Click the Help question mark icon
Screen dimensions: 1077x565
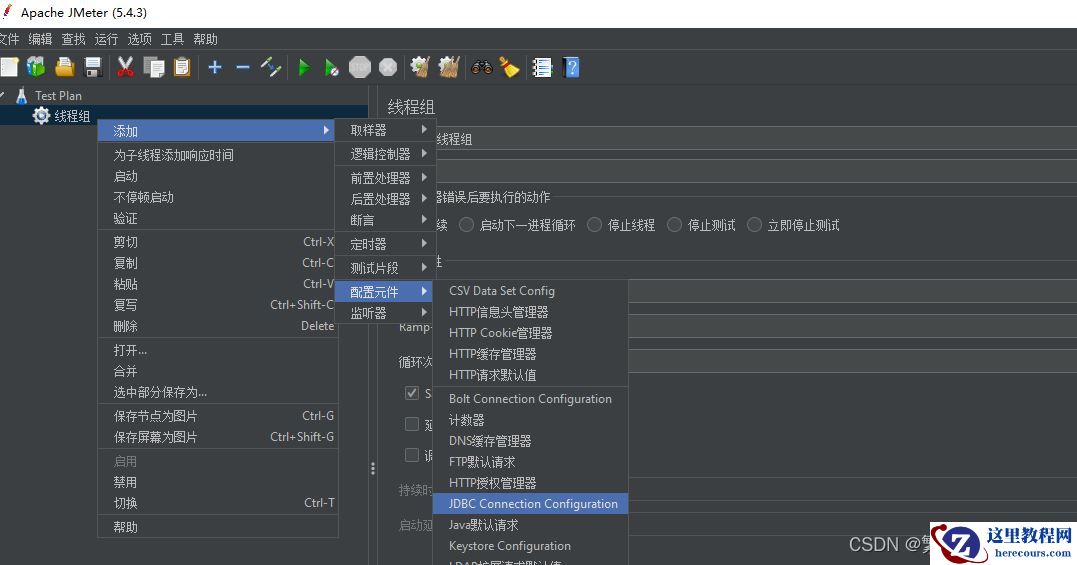[571, 67]
